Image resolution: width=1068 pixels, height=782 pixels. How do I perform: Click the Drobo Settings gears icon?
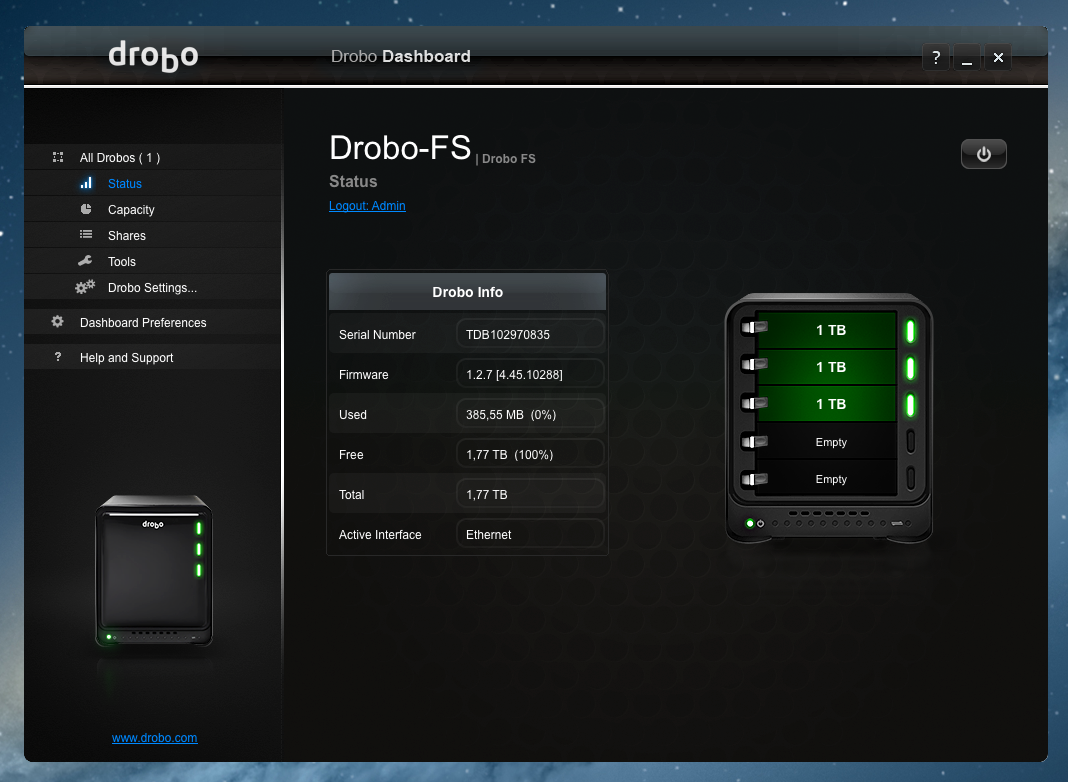point(84,287)
